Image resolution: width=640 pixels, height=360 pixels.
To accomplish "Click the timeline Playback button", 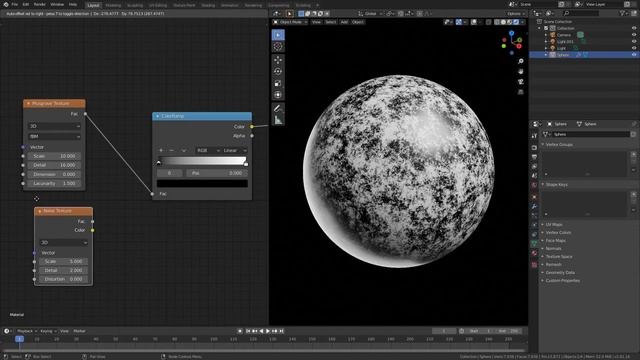I will coord(26,331).
